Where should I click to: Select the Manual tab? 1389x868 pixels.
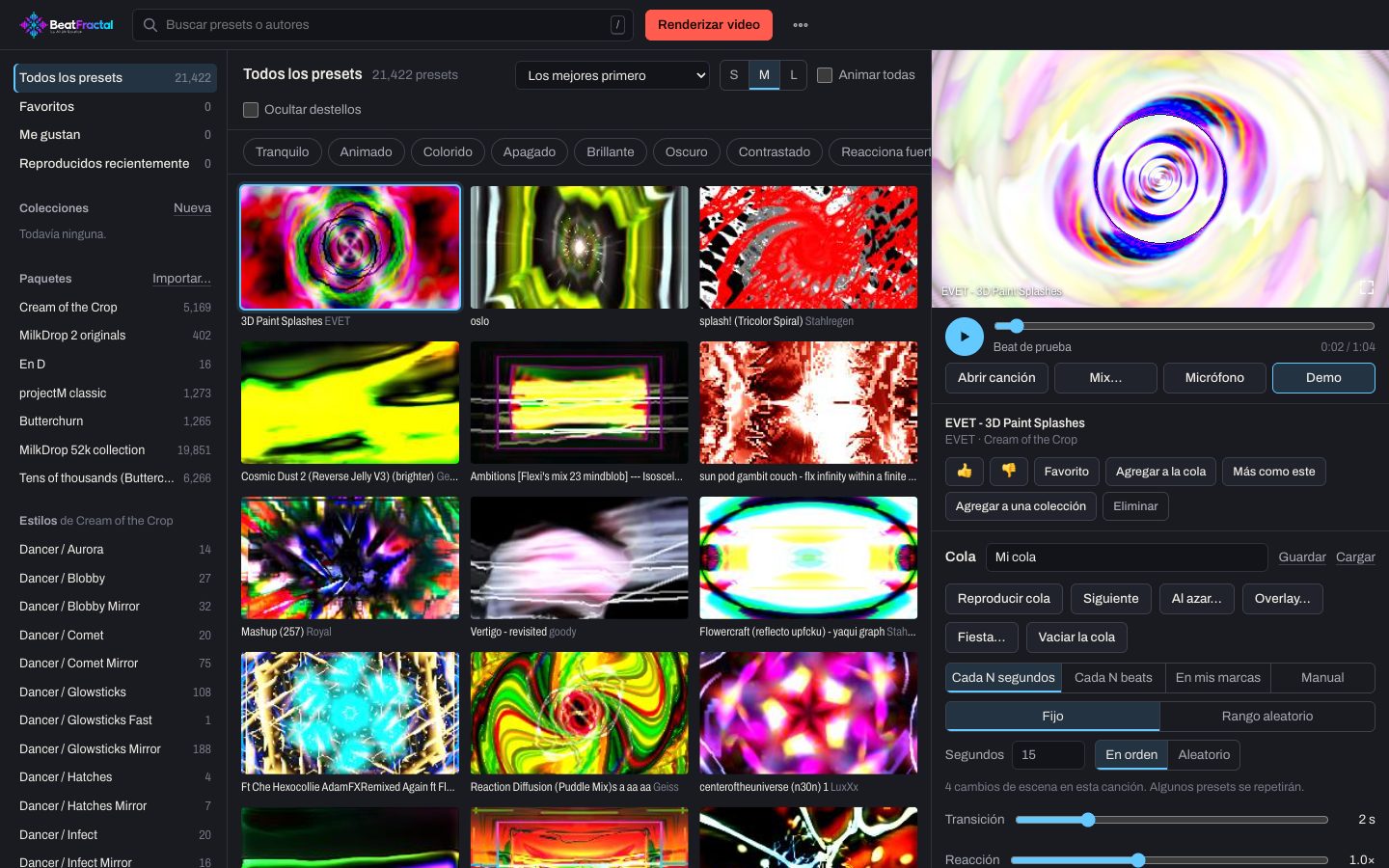coord(1322,678)
